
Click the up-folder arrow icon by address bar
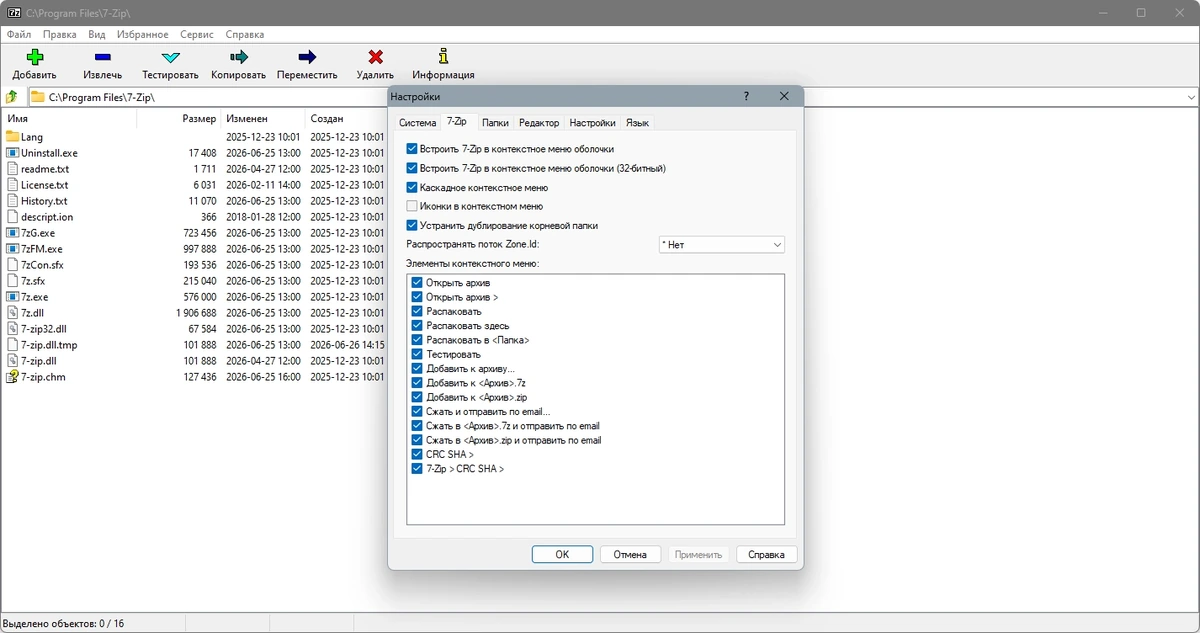point(12,97)
